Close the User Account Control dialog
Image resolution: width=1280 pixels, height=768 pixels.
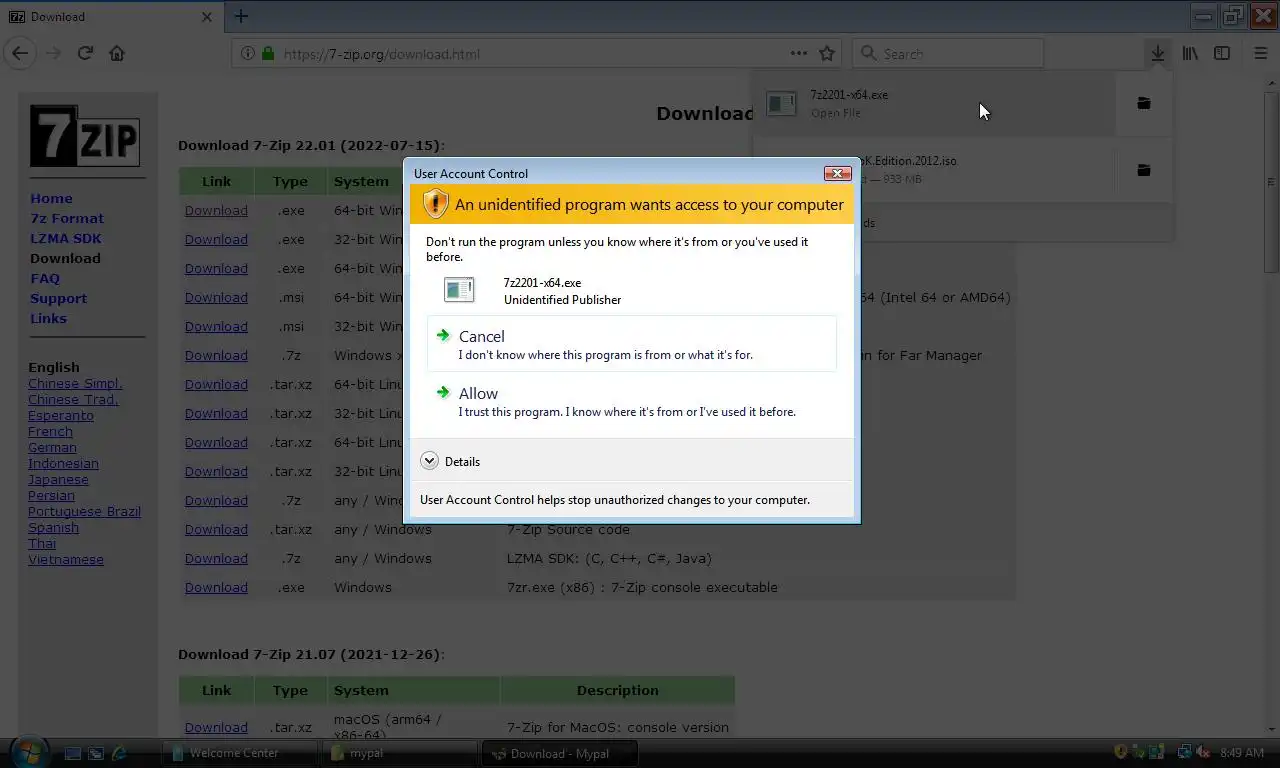pyautogui.click(x=837, y=173)
